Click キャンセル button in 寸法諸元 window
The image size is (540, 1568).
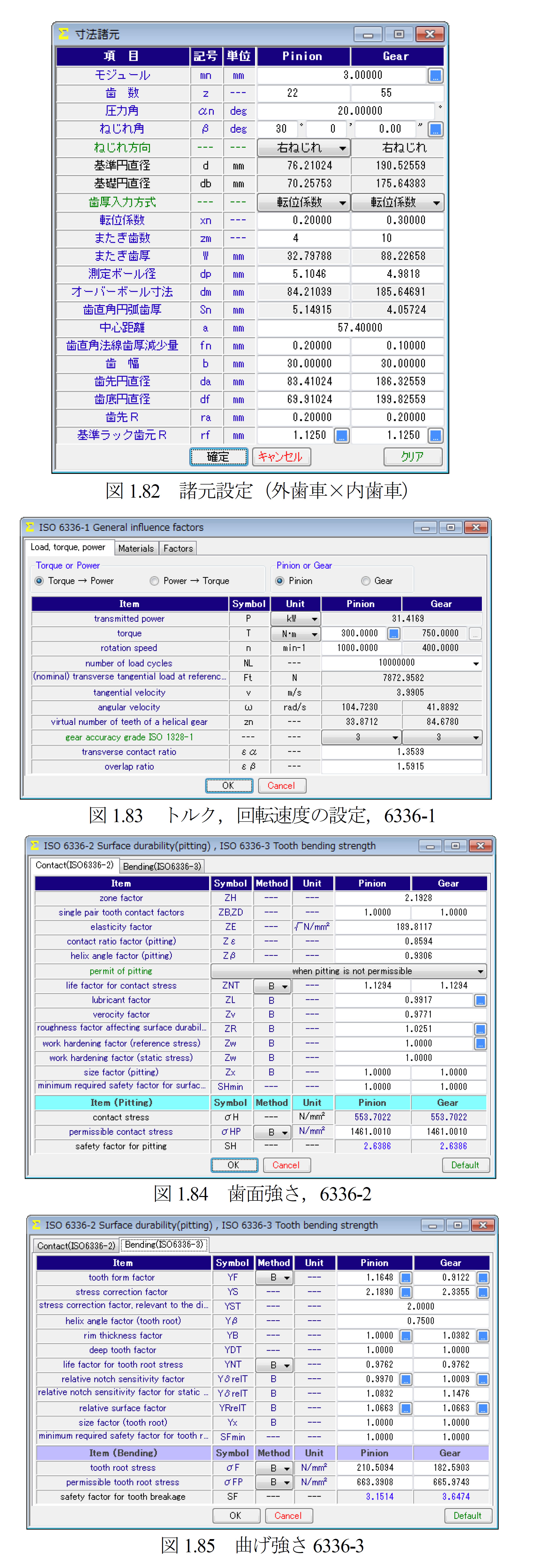281,457
